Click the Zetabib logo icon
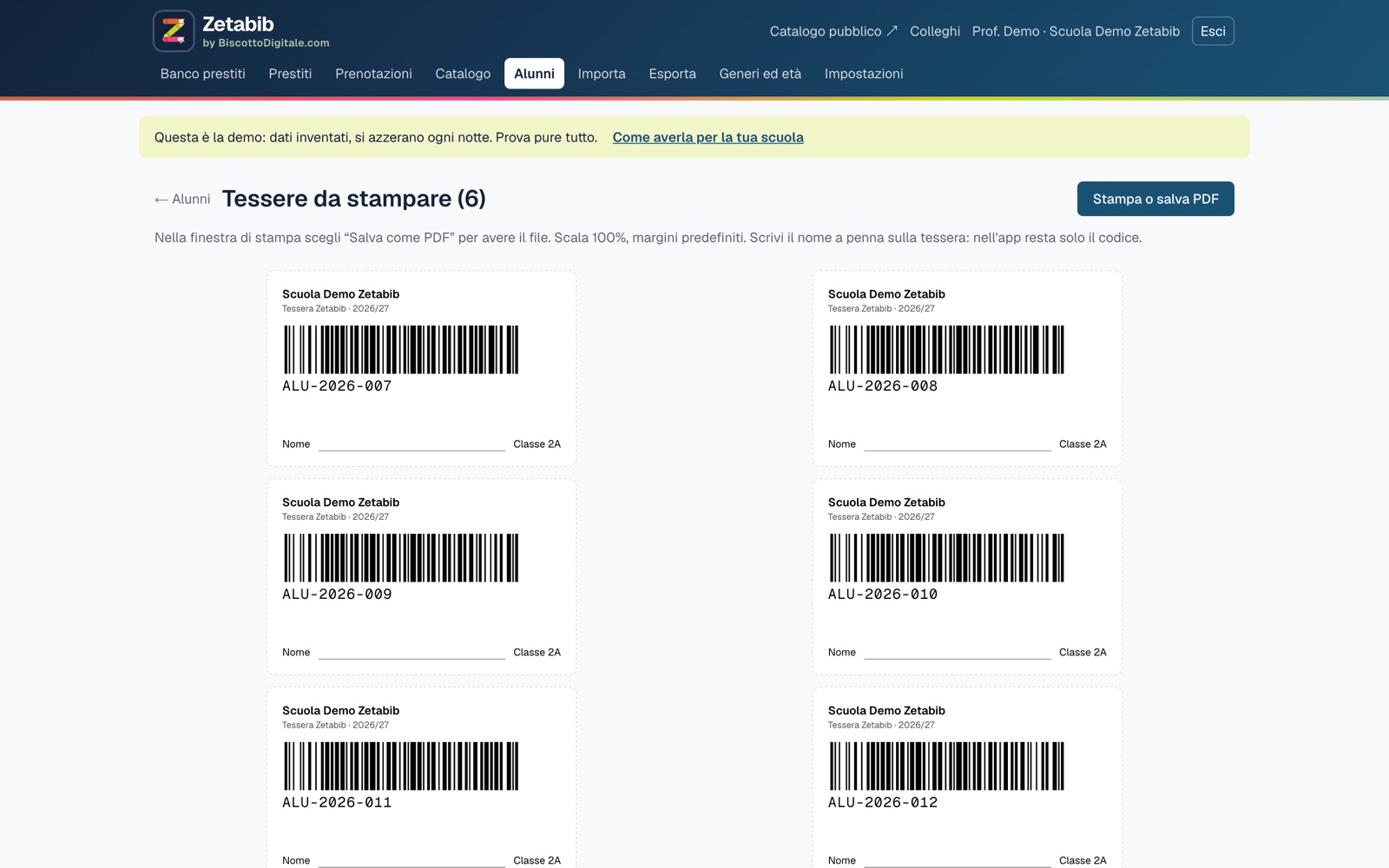1389x868 pixels. [x=174, y=31]
